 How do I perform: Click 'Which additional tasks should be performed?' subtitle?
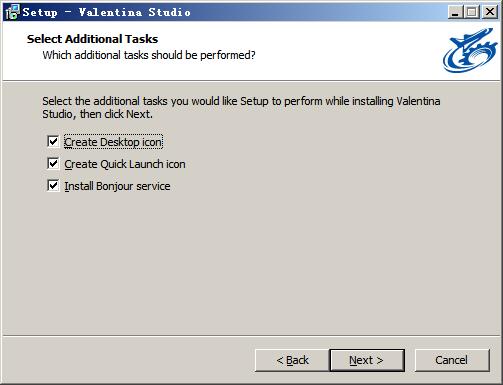point(149,55)
